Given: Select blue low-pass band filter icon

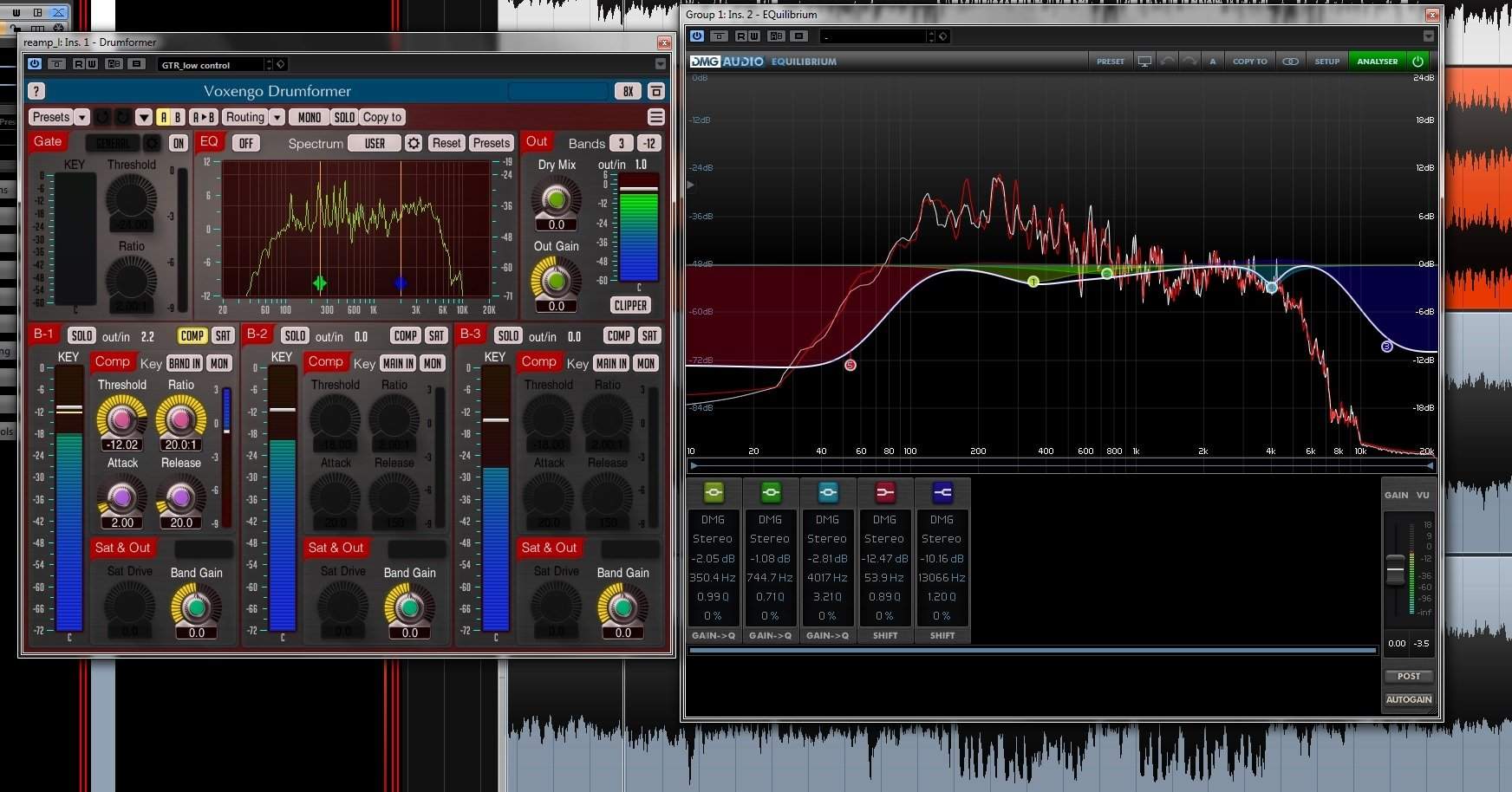Looking at the screenshot, I should point(942,492).
